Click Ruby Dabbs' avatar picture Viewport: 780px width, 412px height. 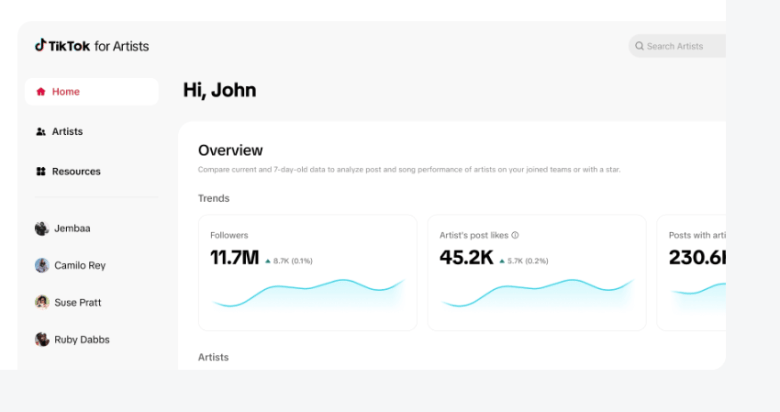(42, 339)
